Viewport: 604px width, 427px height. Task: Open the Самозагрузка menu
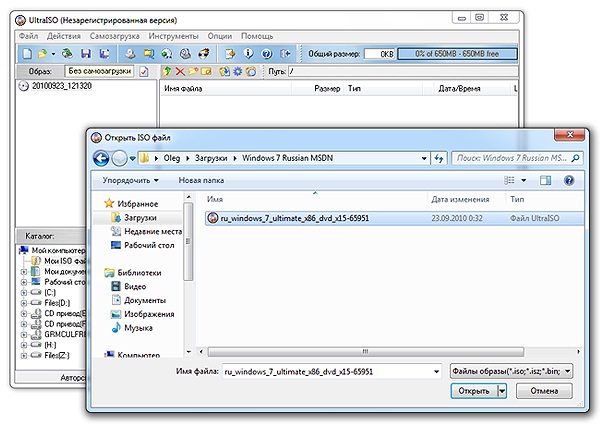coord(114,36)
